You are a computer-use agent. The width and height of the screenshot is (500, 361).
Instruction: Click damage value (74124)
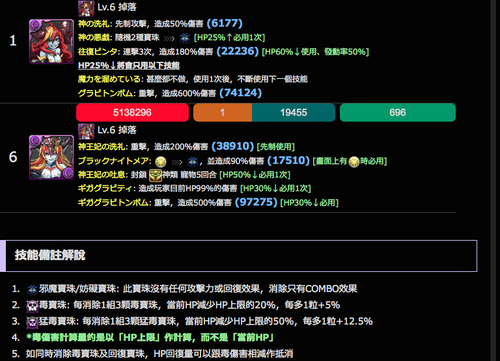pyautogui.click(x=240, y=92)
